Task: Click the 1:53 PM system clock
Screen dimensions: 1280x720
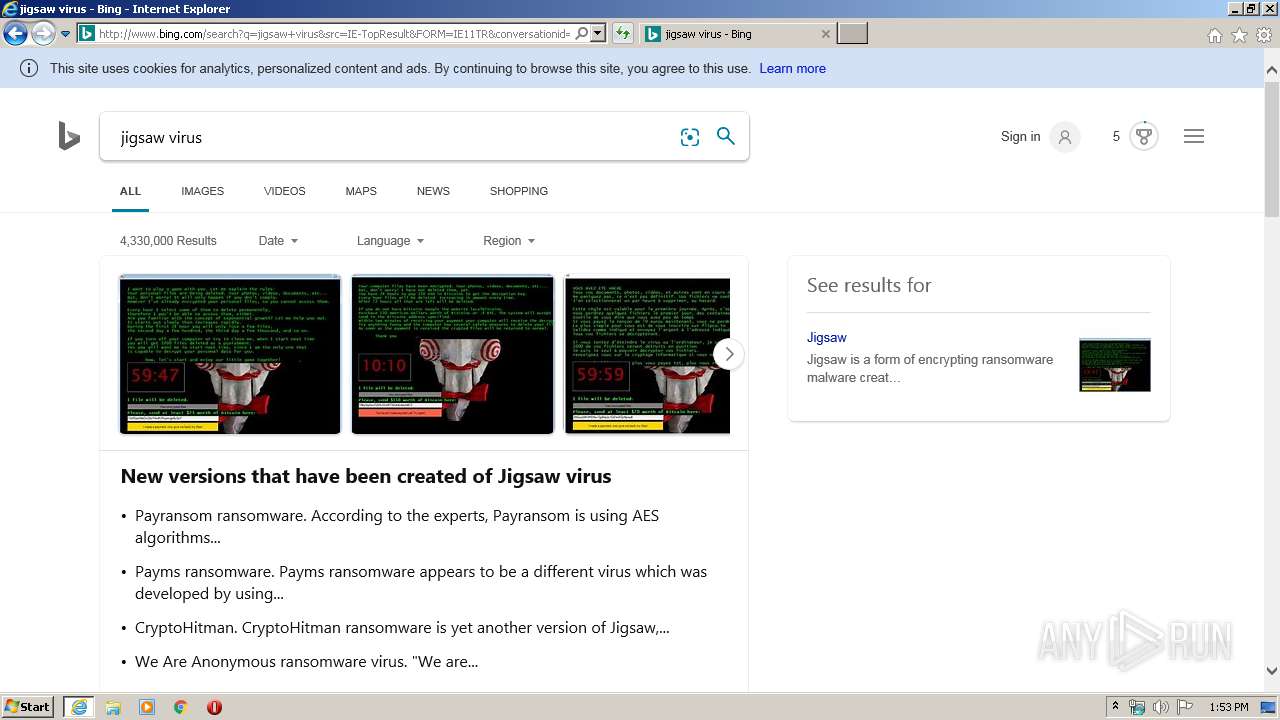Action: click(1228, 707)
